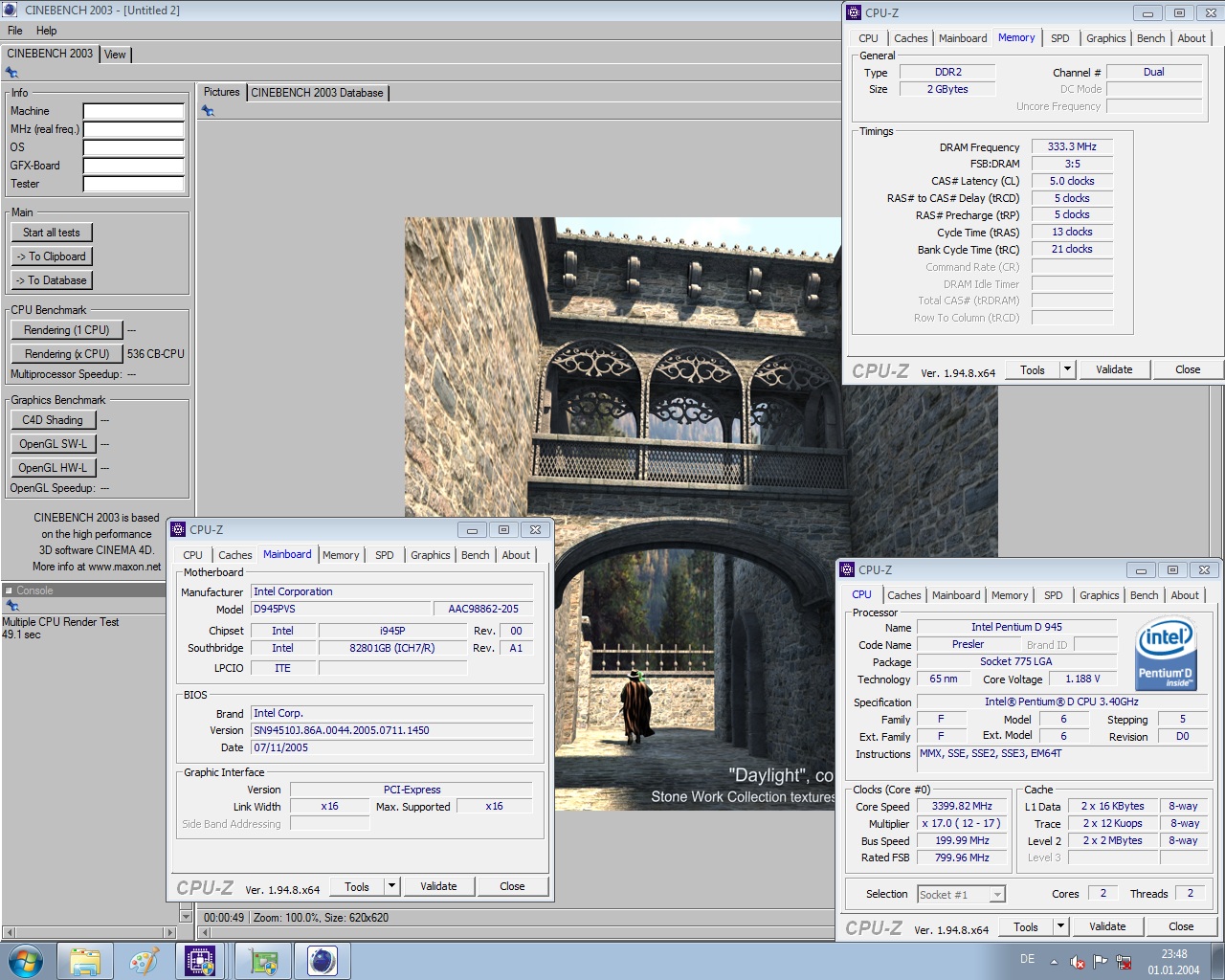Click the Action Center flag tray icon

coord(1101,962)
